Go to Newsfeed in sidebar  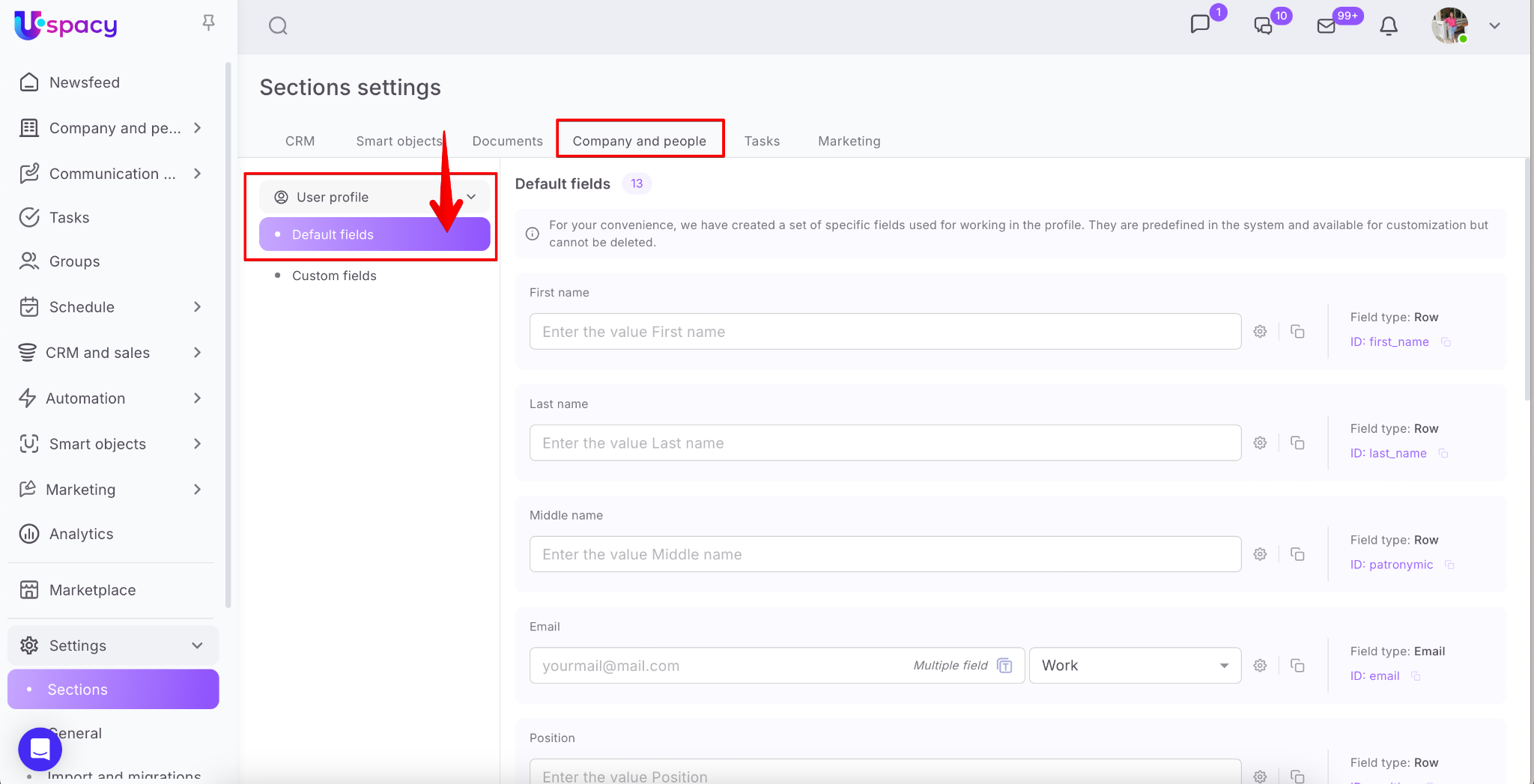point(84,82)
